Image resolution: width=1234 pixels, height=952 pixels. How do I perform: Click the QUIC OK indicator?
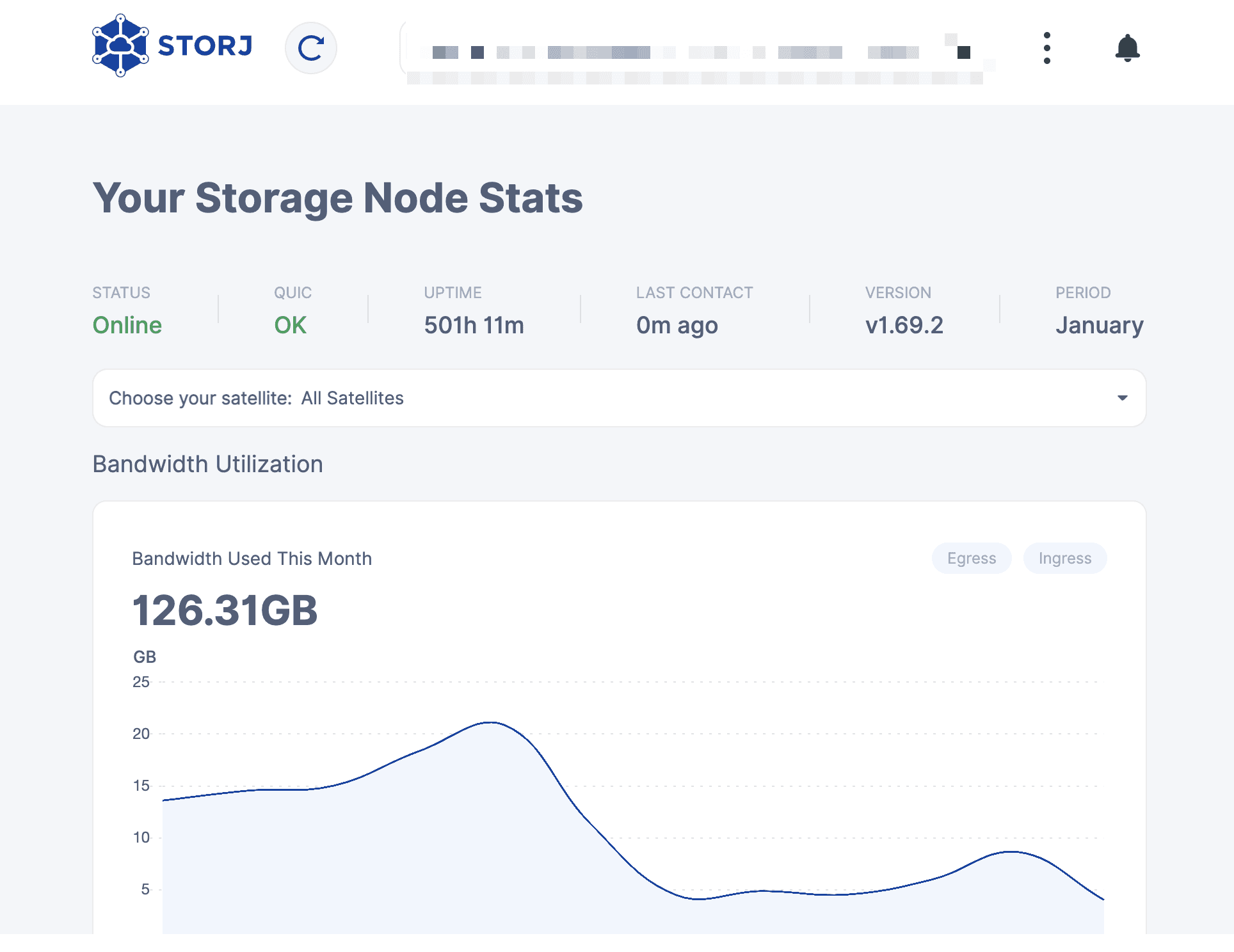[x=290, y=325]
